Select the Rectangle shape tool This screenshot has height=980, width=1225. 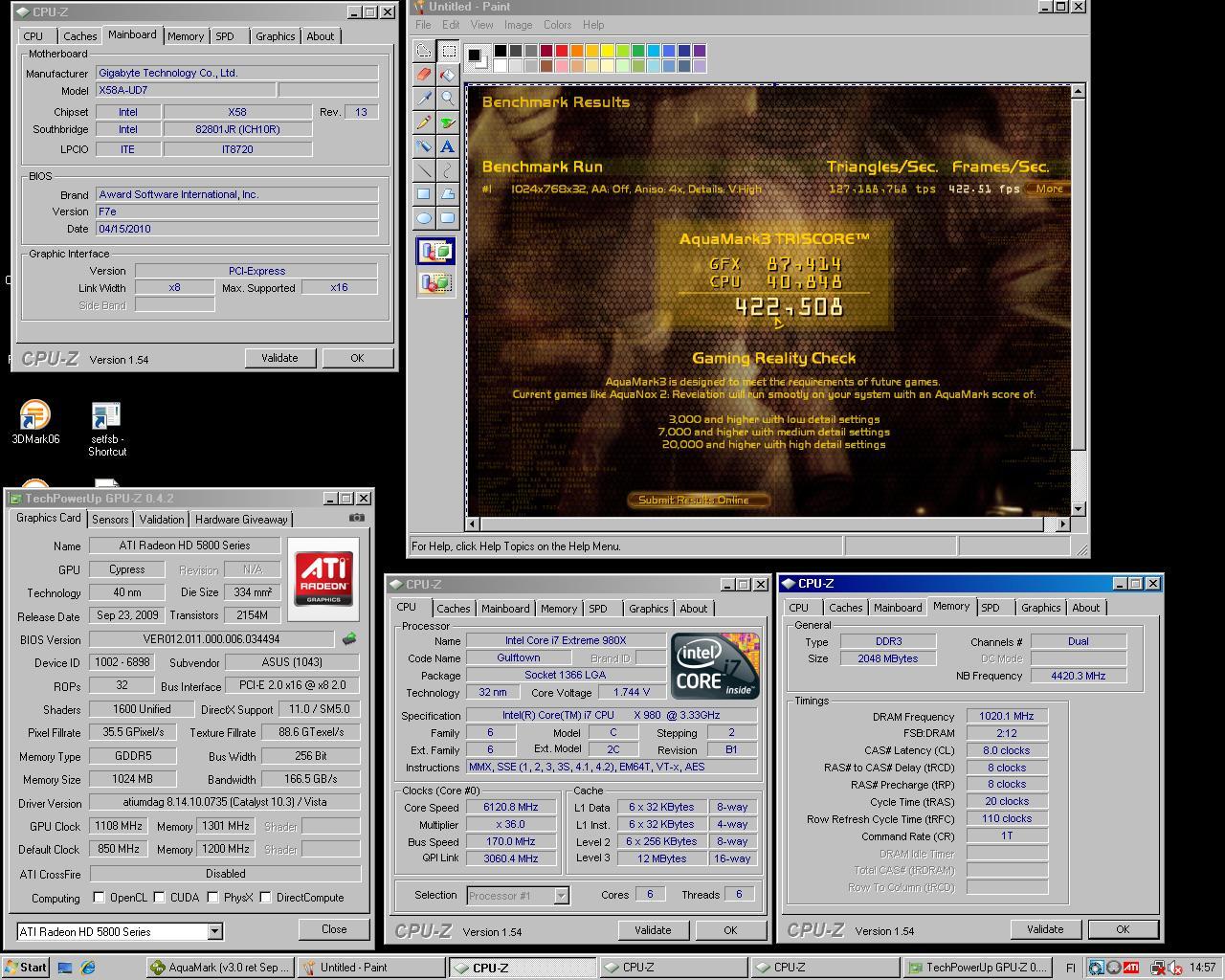[424, 194]
